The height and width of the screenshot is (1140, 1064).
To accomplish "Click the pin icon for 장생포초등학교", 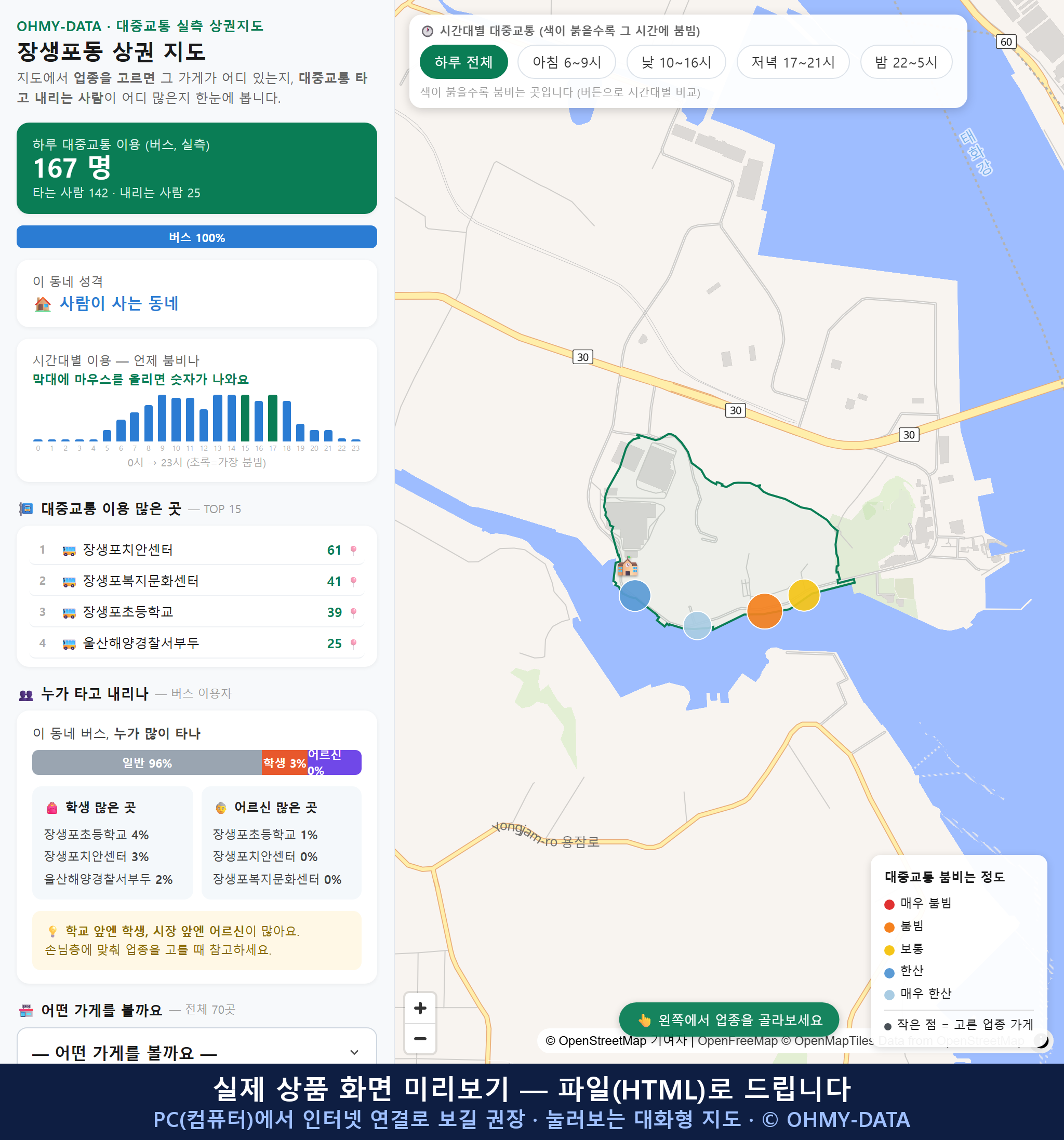I will coord(353,612).
